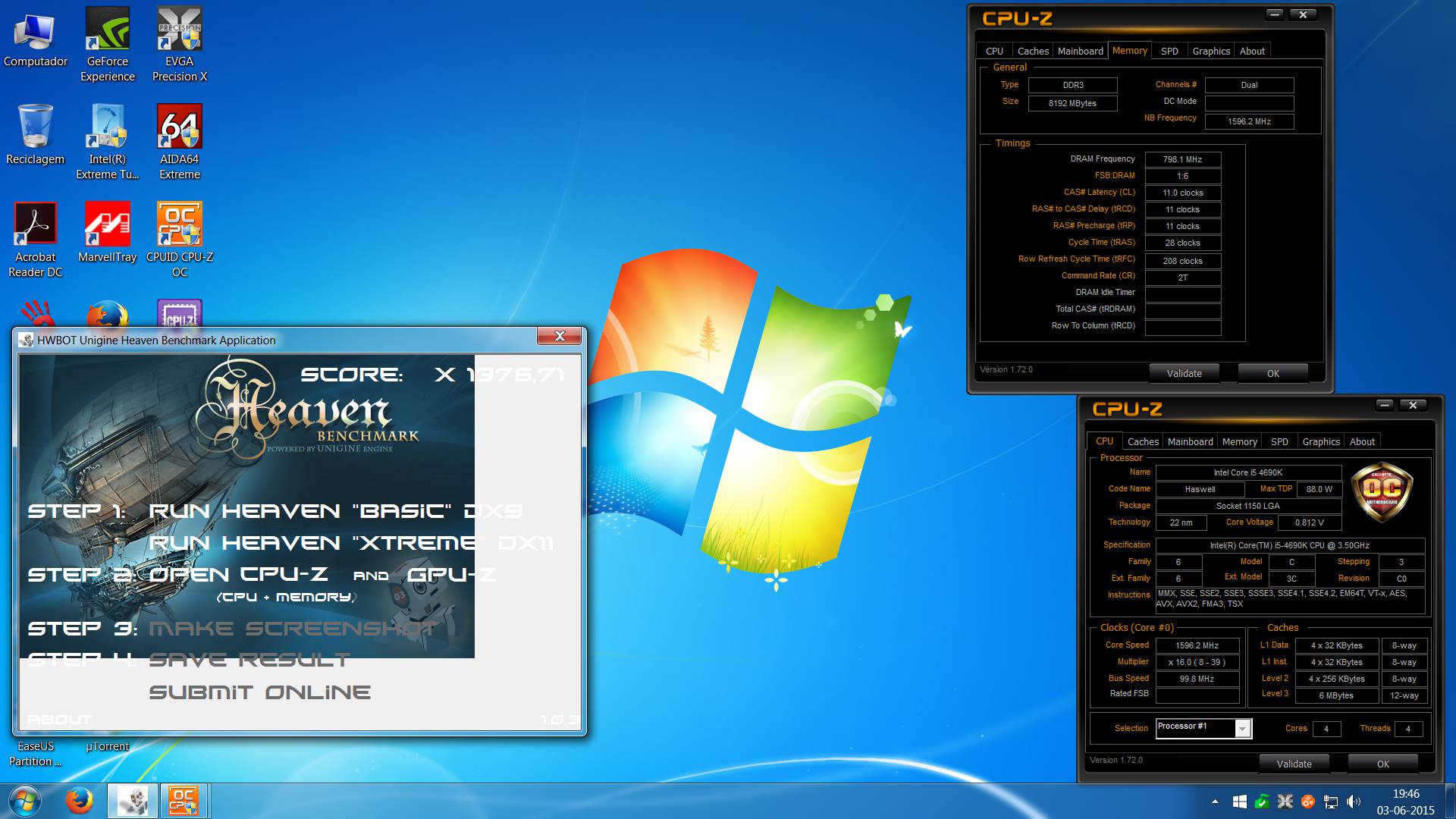Click SAVE RESULT in step 4

pyautogui.click(x=249, y=661)
